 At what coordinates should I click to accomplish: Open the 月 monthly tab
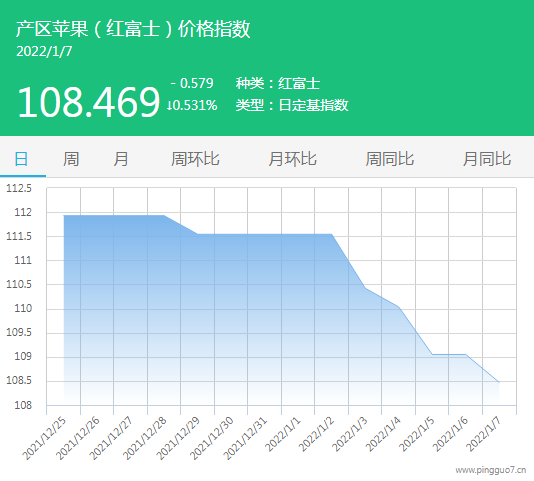[121, 159]
